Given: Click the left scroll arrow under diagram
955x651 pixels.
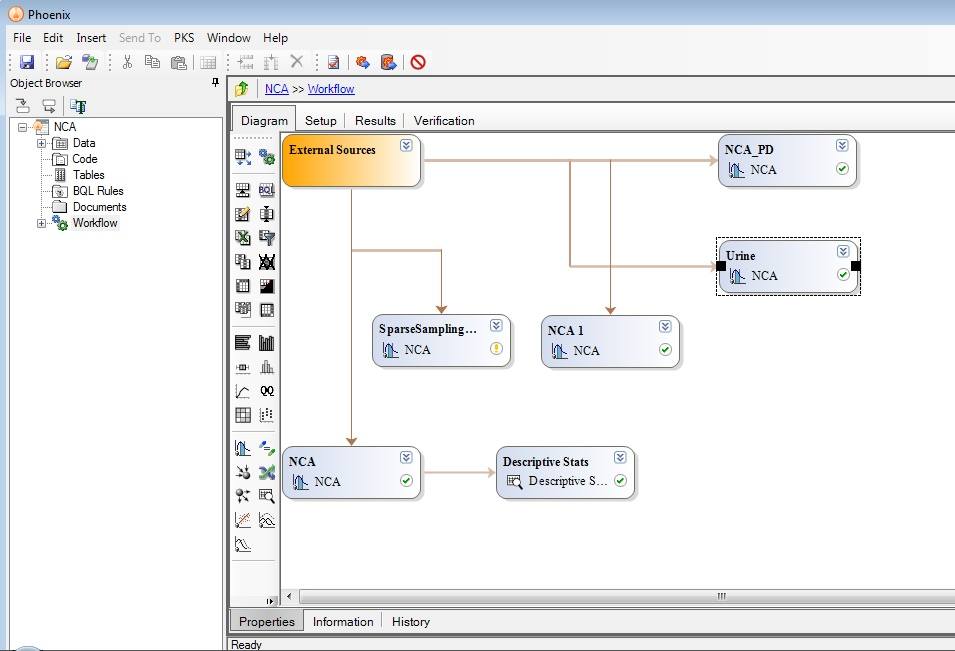Looking at the screenshot, I should click(x=289, y=596).
